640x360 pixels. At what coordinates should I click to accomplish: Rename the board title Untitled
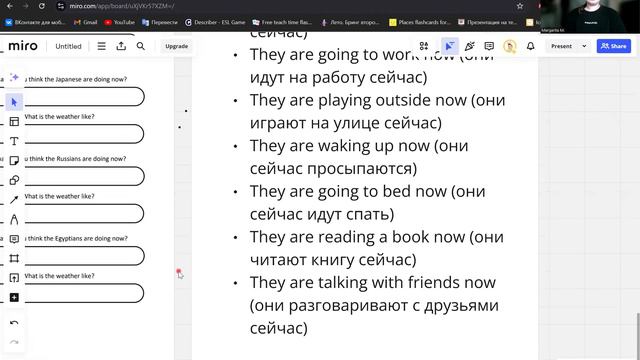[x=69, y=47]
